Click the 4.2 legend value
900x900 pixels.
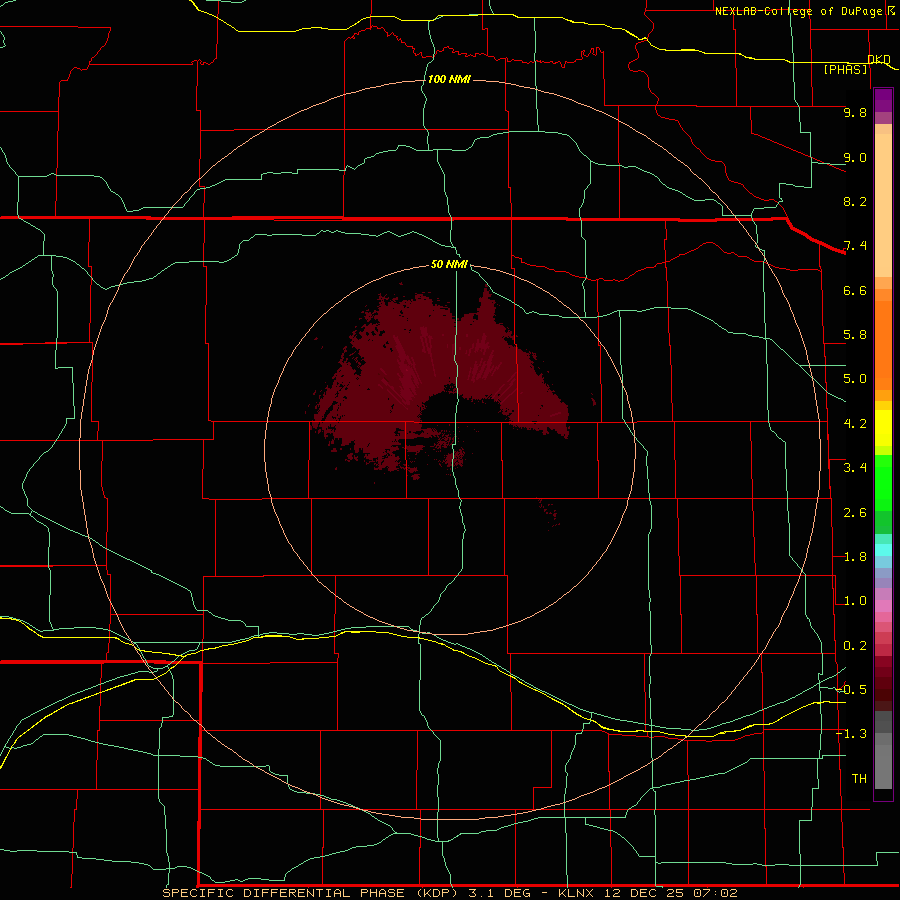pyautogui.click(x=855, y=424)
